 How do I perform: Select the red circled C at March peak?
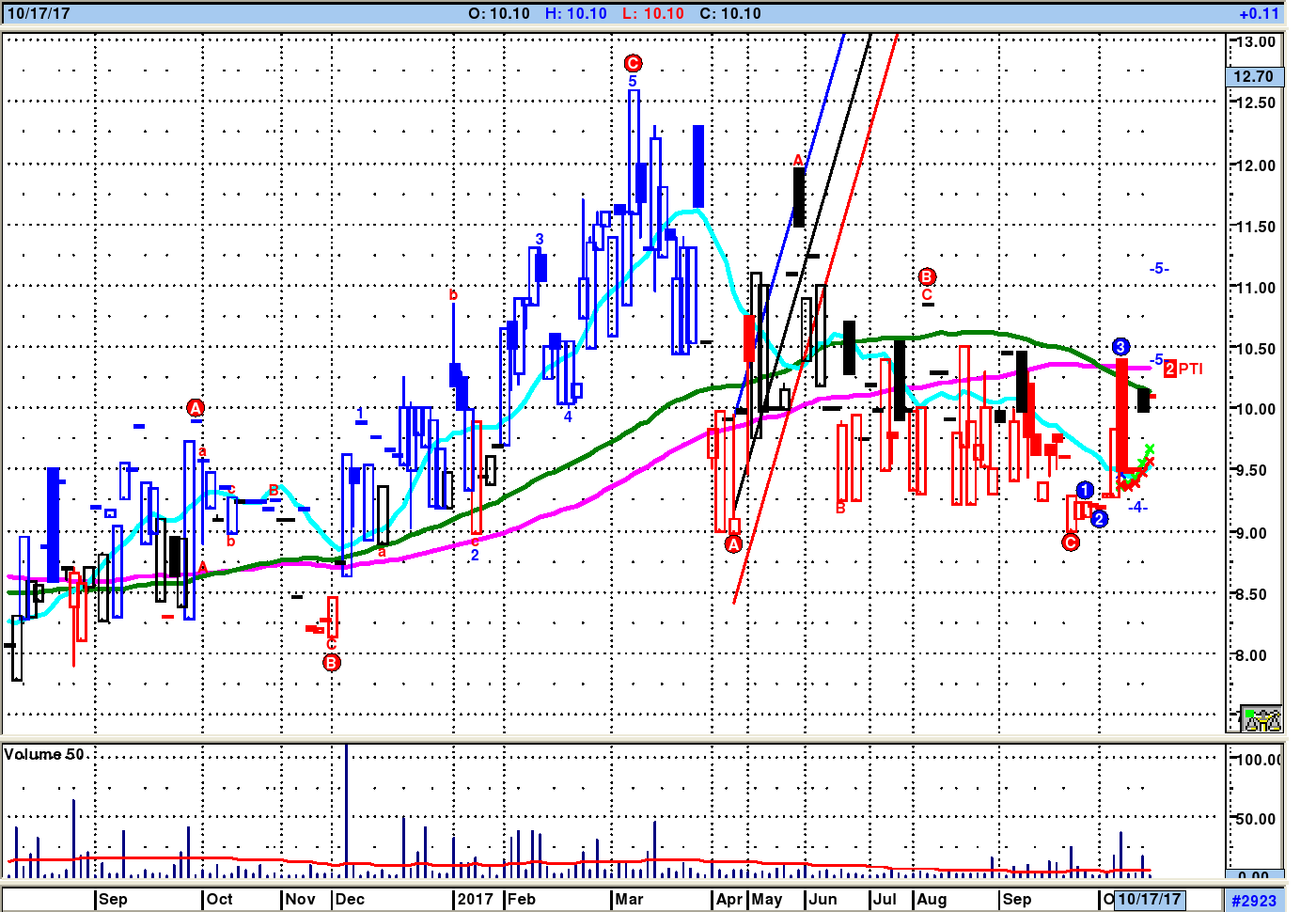coord(633,63)
